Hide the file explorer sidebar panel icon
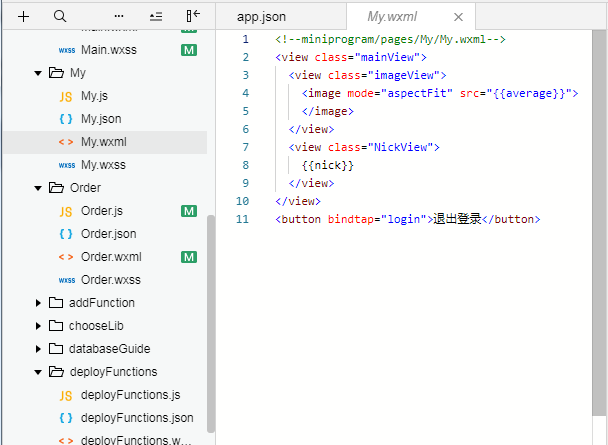The image size is (608, 445). tap(193, 16)
